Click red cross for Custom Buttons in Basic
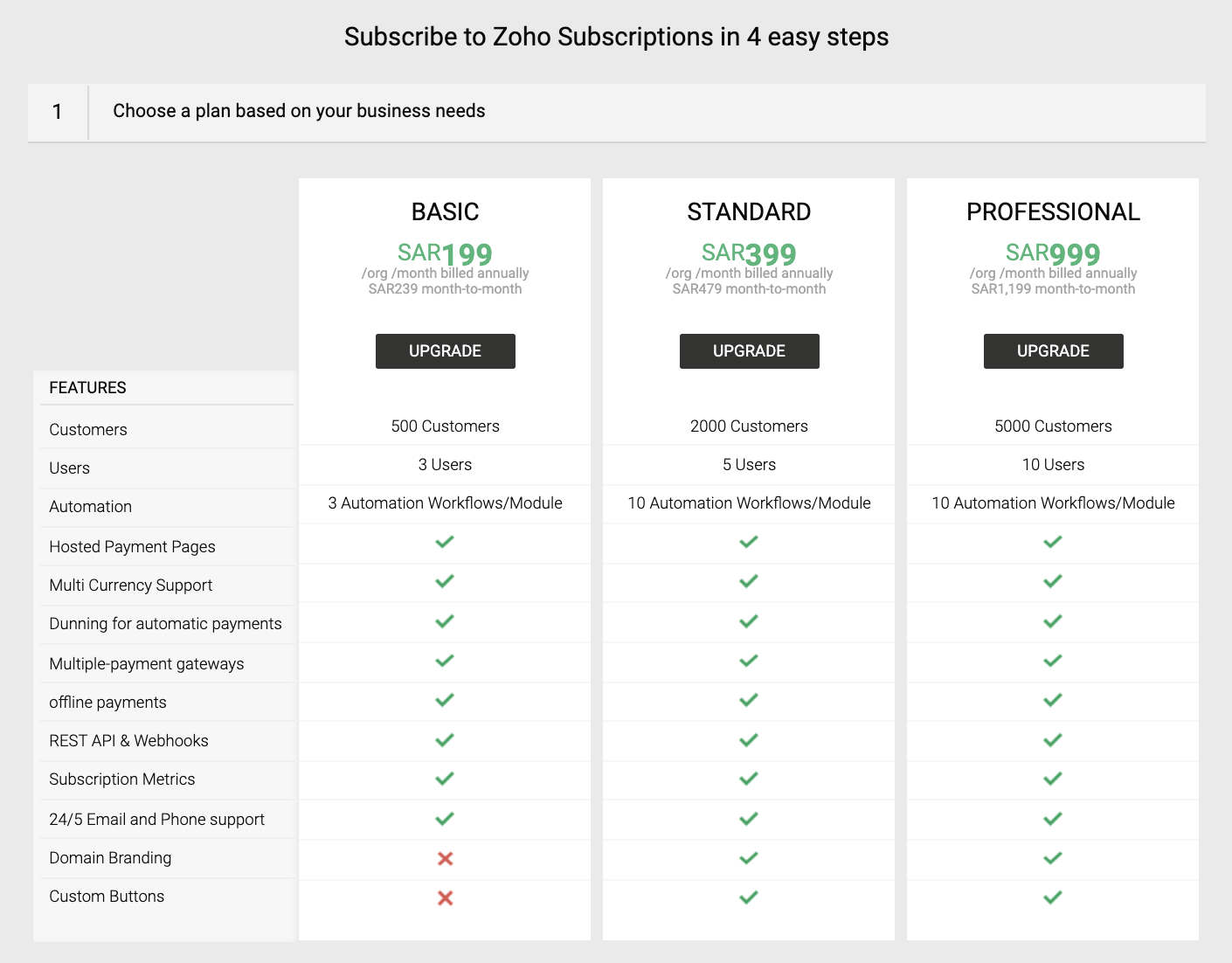 (445, 897)
